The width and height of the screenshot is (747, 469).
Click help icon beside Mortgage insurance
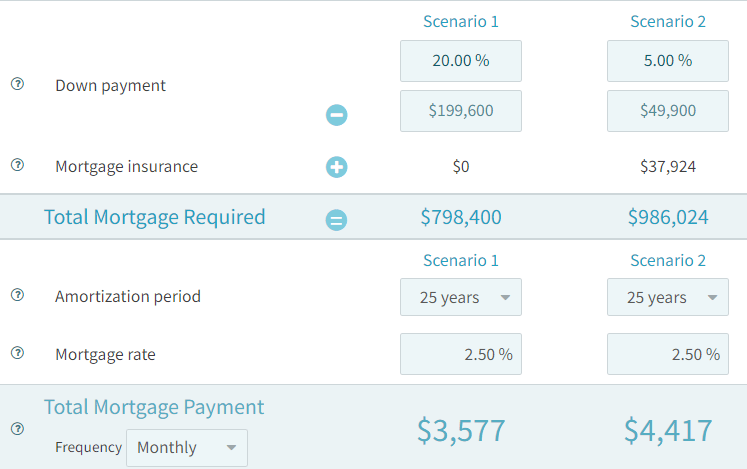[x=17, y=165]
